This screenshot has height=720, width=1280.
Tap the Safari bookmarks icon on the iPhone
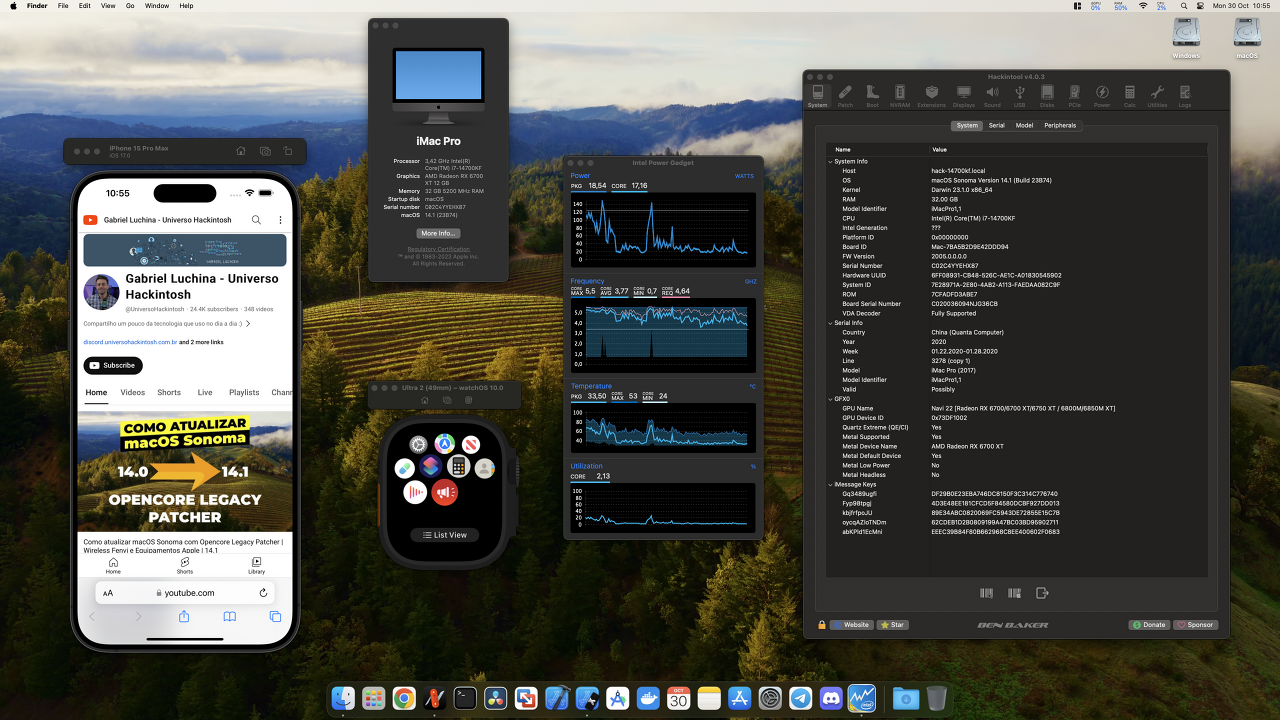tap(229, 617)
